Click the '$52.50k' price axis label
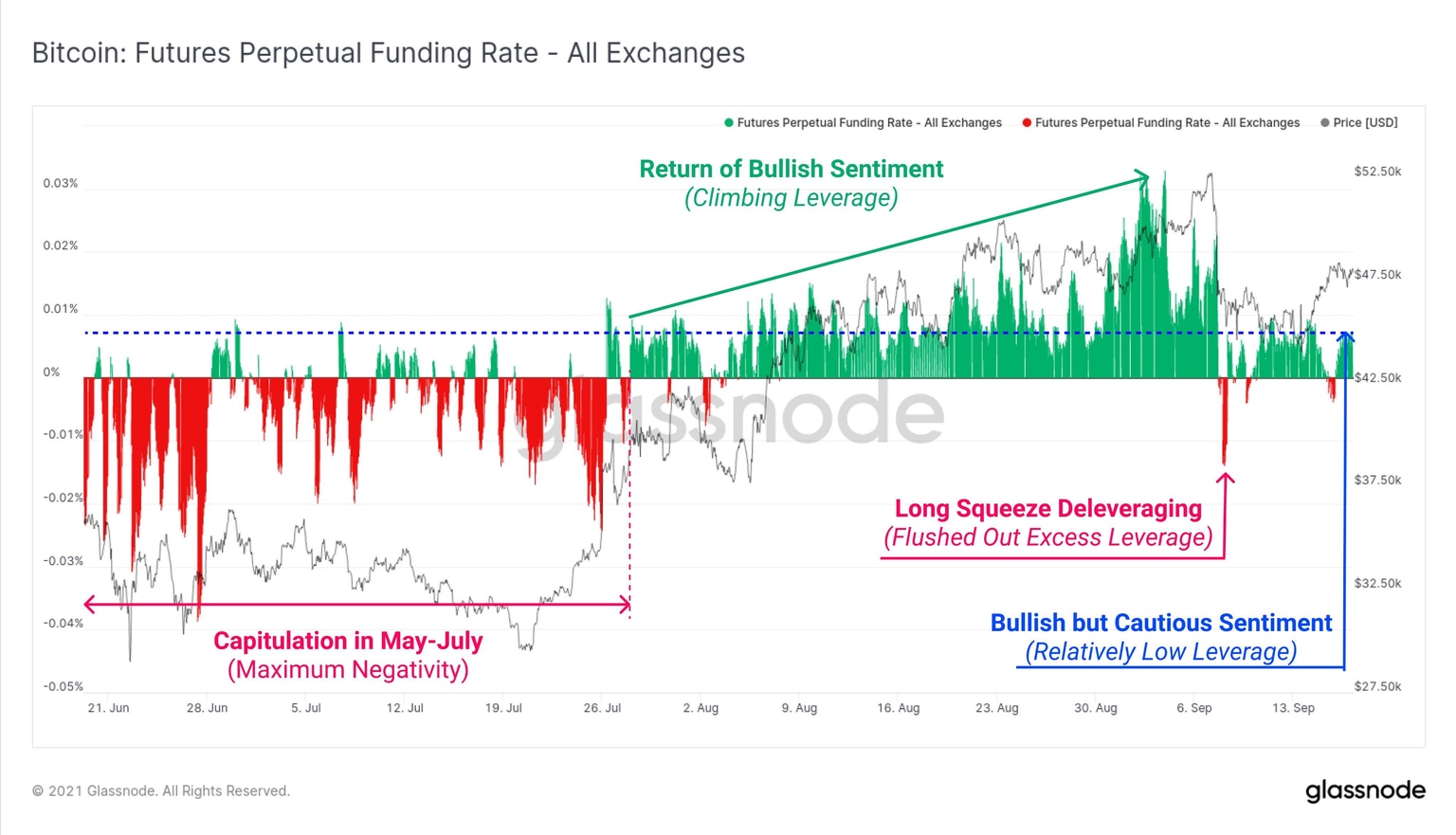This screenshot has width=1456, height=835. point(1377,172)
